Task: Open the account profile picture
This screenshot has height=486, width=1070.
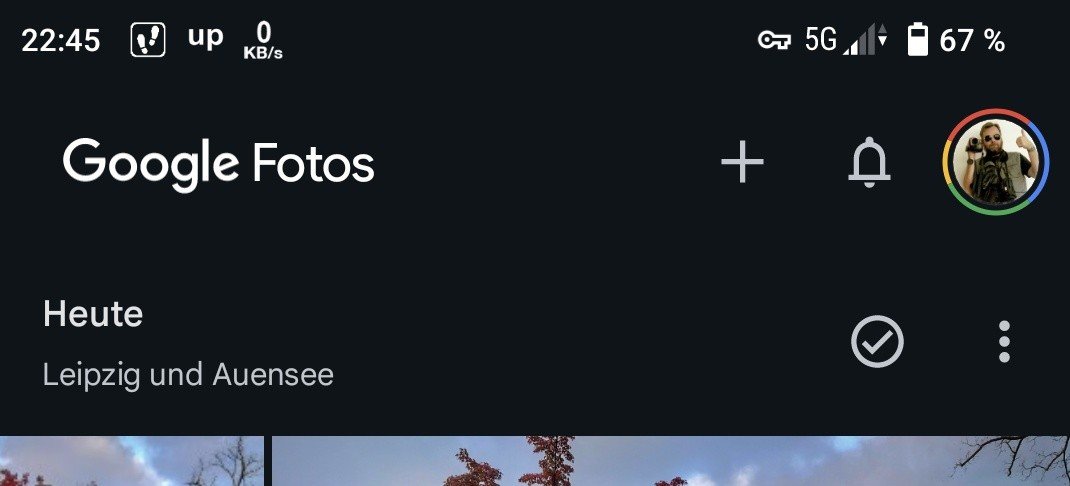Action: (996, 162)
